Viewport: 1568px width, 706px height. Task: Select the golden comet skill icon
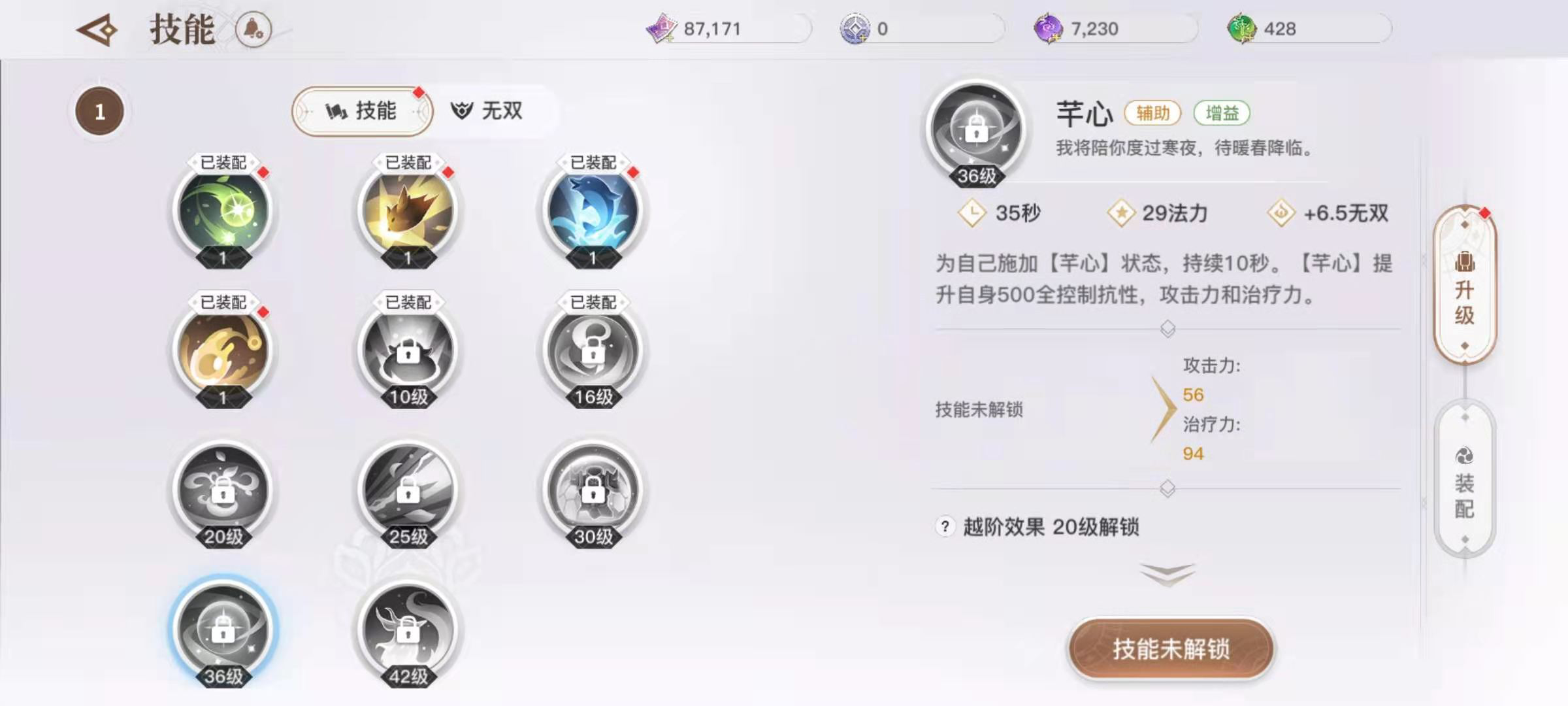[223, 350]
